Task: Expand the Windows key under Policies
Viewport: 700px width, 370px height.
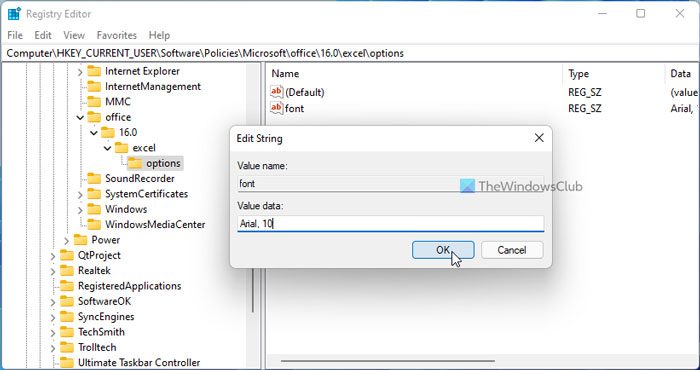Action: 80,209
